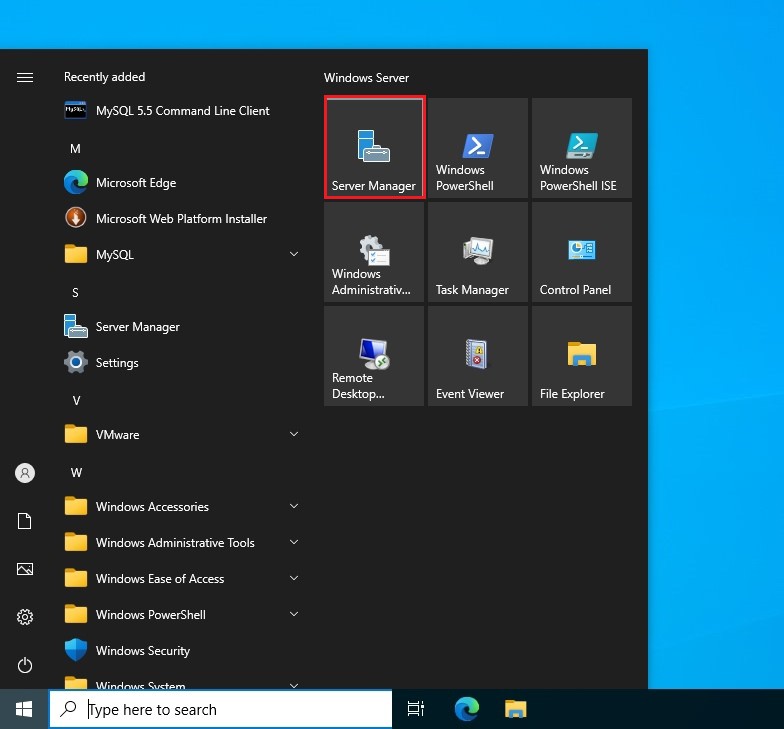Viewport: 784px width, 729px height.
Task: Open the VMware folder entry
Action: click(x=181, y=434)
